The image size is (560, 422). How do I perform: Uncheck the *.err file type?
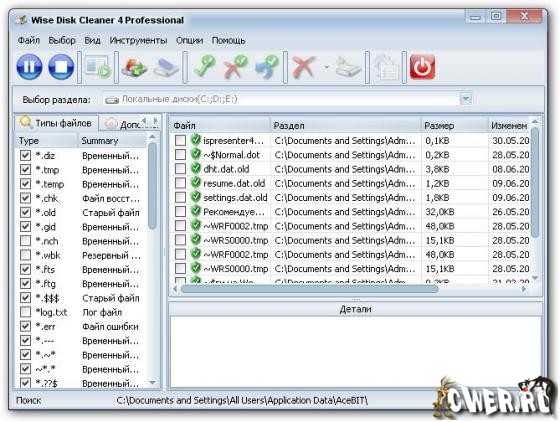pyautogui.click(x=25, y=326)
